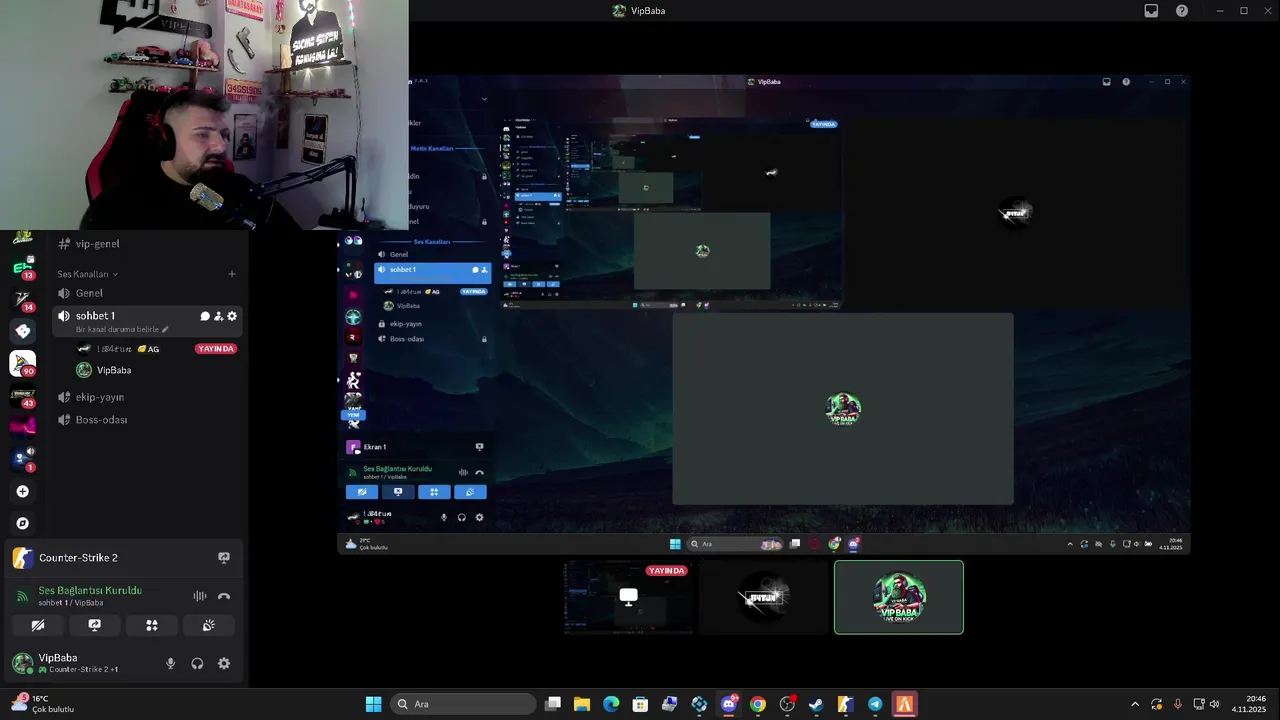This screenshot has width=1280, height=720.
Task: Open Discord help question mark icon
Action: pyautogui.click(x=1182, y=11)
